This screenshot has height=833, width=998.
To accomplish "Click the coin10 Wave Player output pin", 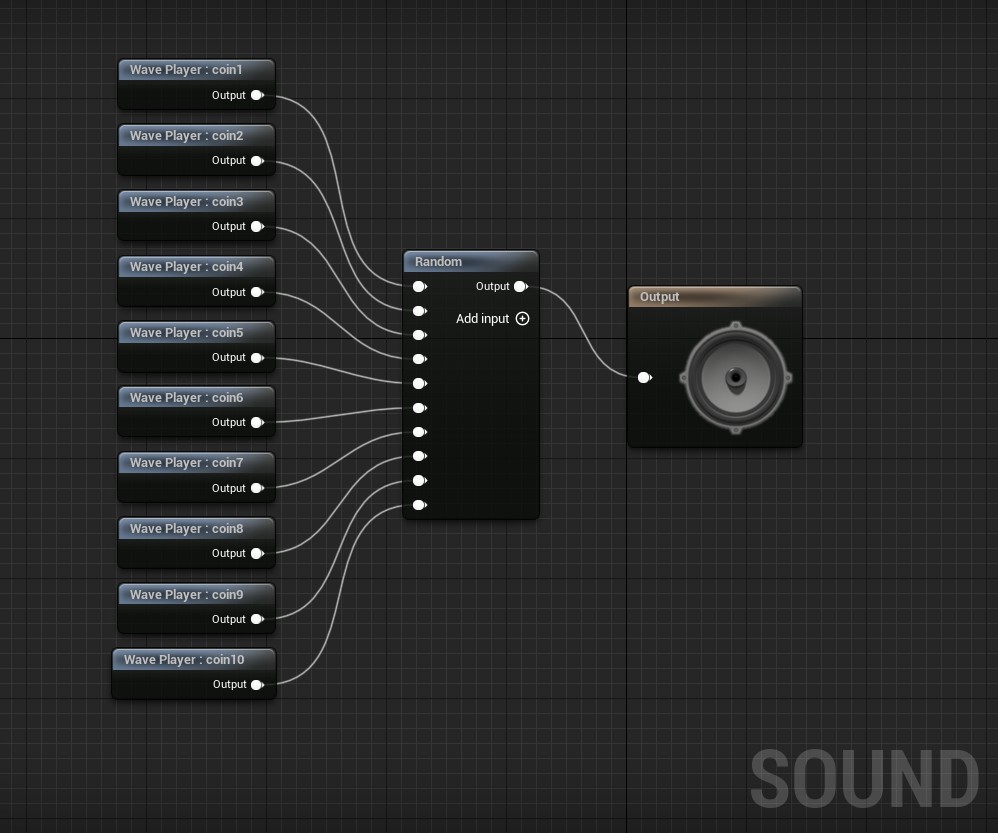I will tap(257, 685).
